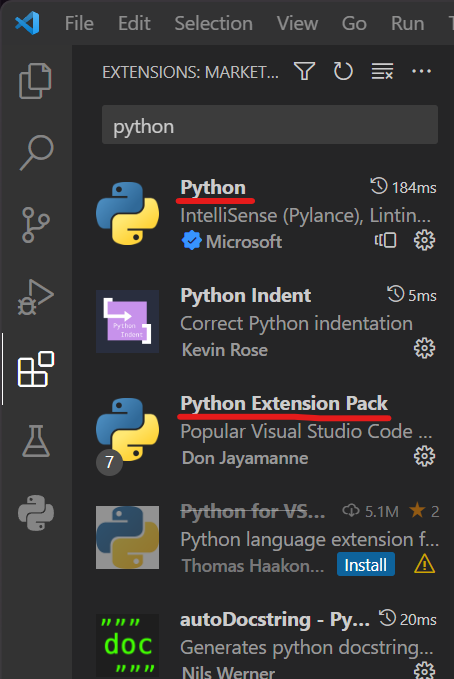Screen dimensions: 454x679
Task: Select the Python extension title
Action: pyautogui.click(x=213, y=188)
